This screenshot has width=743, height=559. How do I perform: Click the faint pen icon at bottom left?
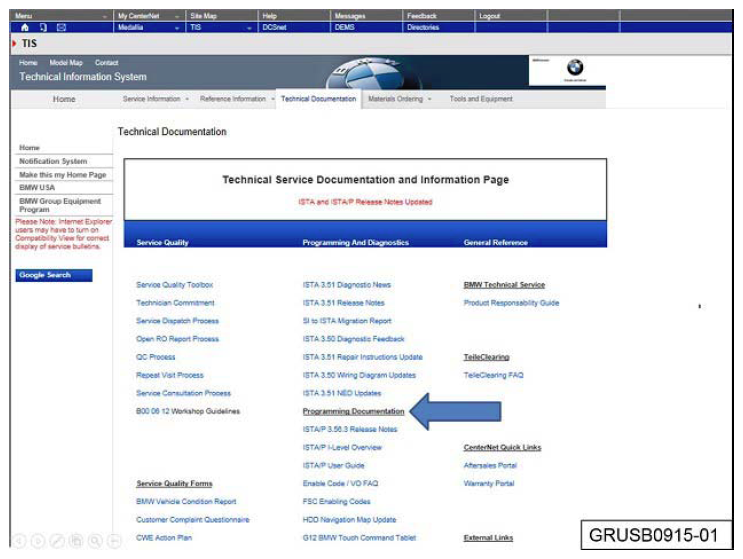[57, 541]
